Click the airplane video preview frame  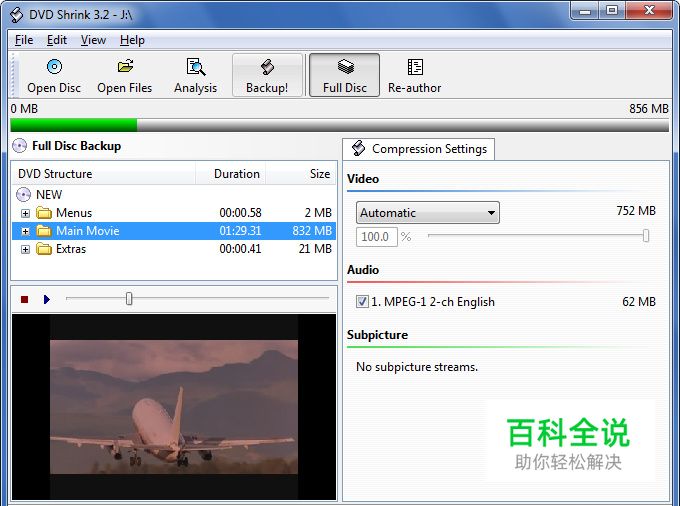174,407
